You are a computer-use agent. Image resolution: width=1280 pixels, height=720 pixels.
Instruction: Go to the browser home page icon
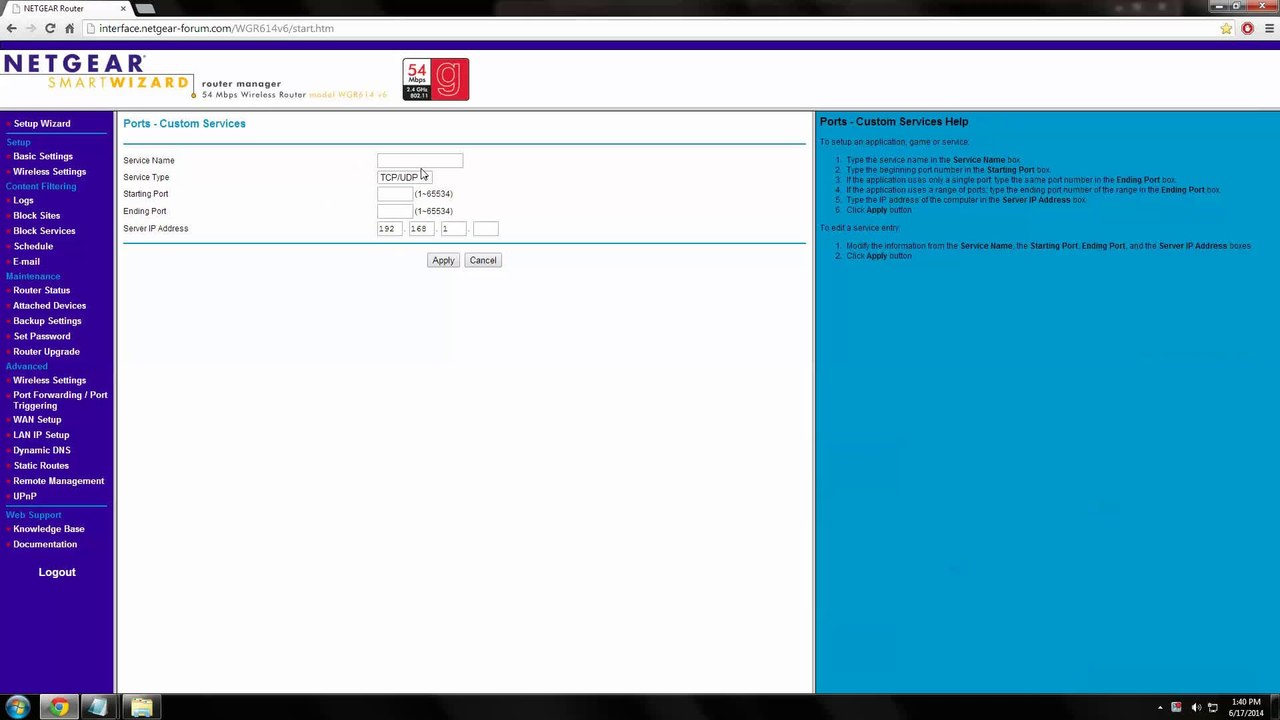click(x=69, y=28)
